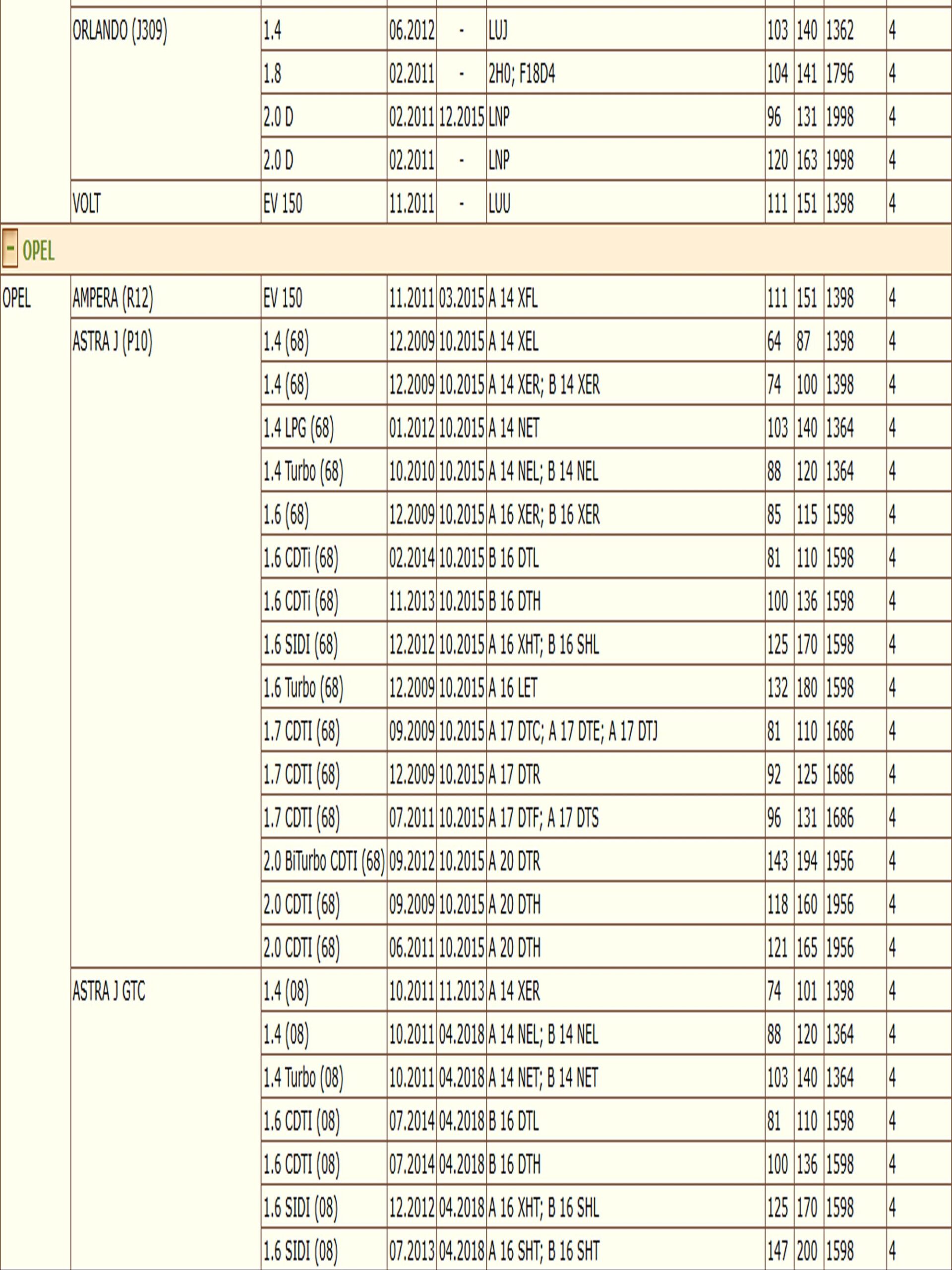Image resolution: width=952 pixels, height=1270 pixels.
Task: Click engine code A 14 XFL
Action: (513, 298)
